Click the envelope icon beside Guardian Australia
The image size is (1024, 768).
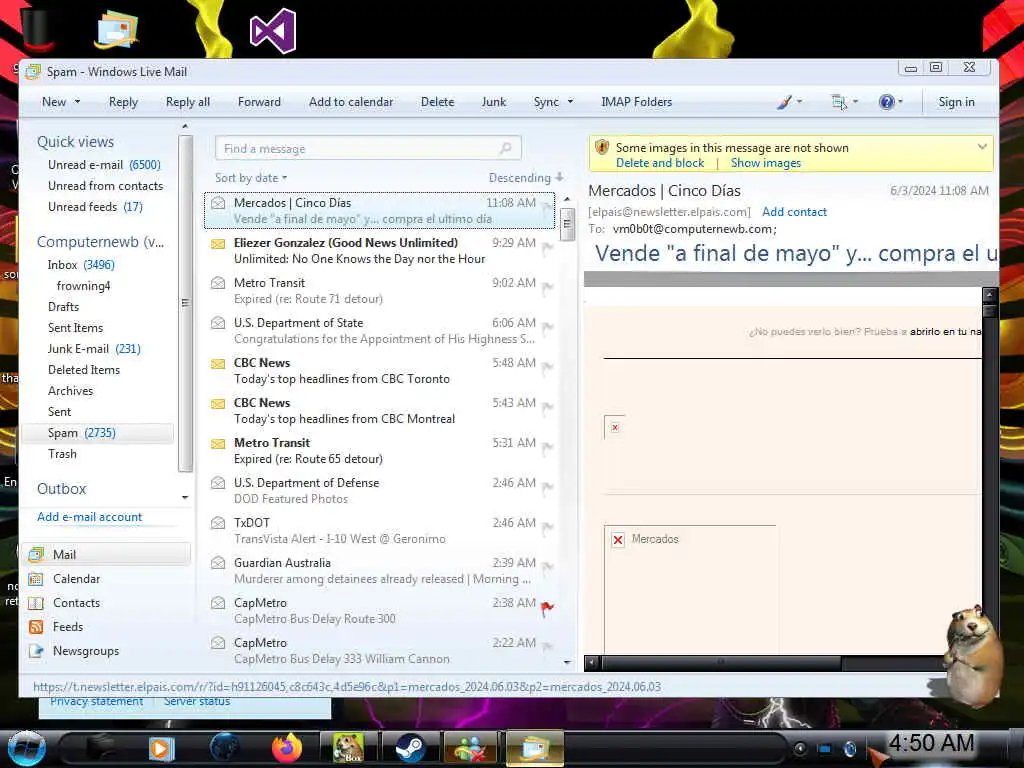click(218, 562)
